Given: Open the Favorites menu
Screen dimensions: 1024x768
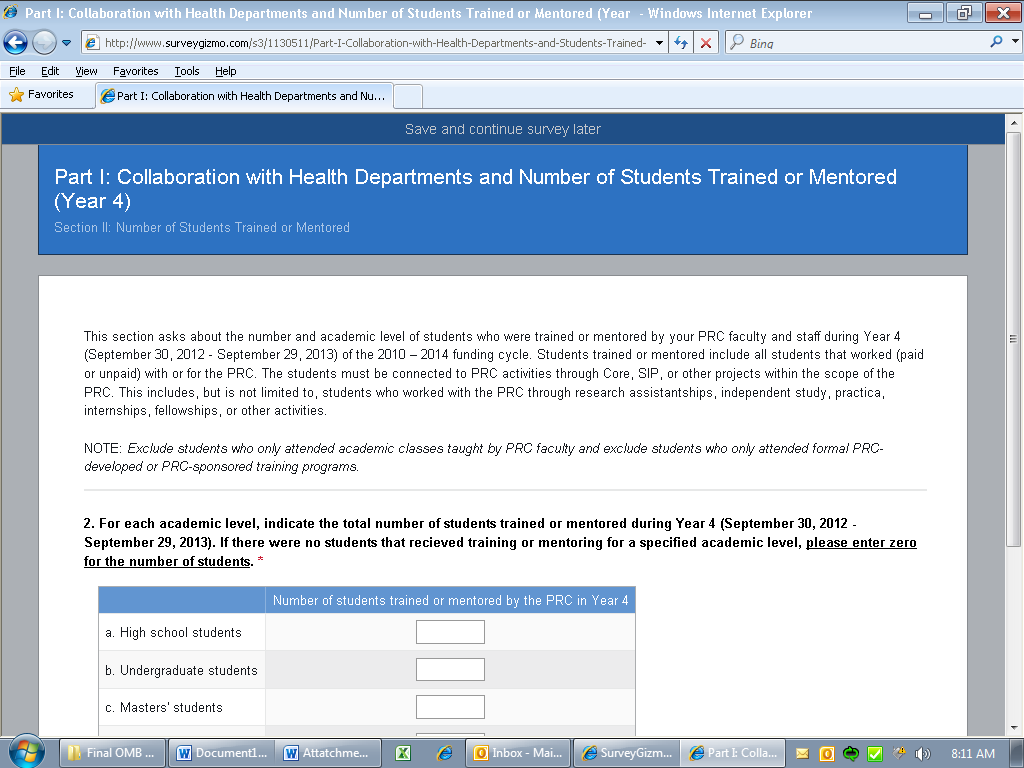Looking at the screenshot, I should point(135,71).
